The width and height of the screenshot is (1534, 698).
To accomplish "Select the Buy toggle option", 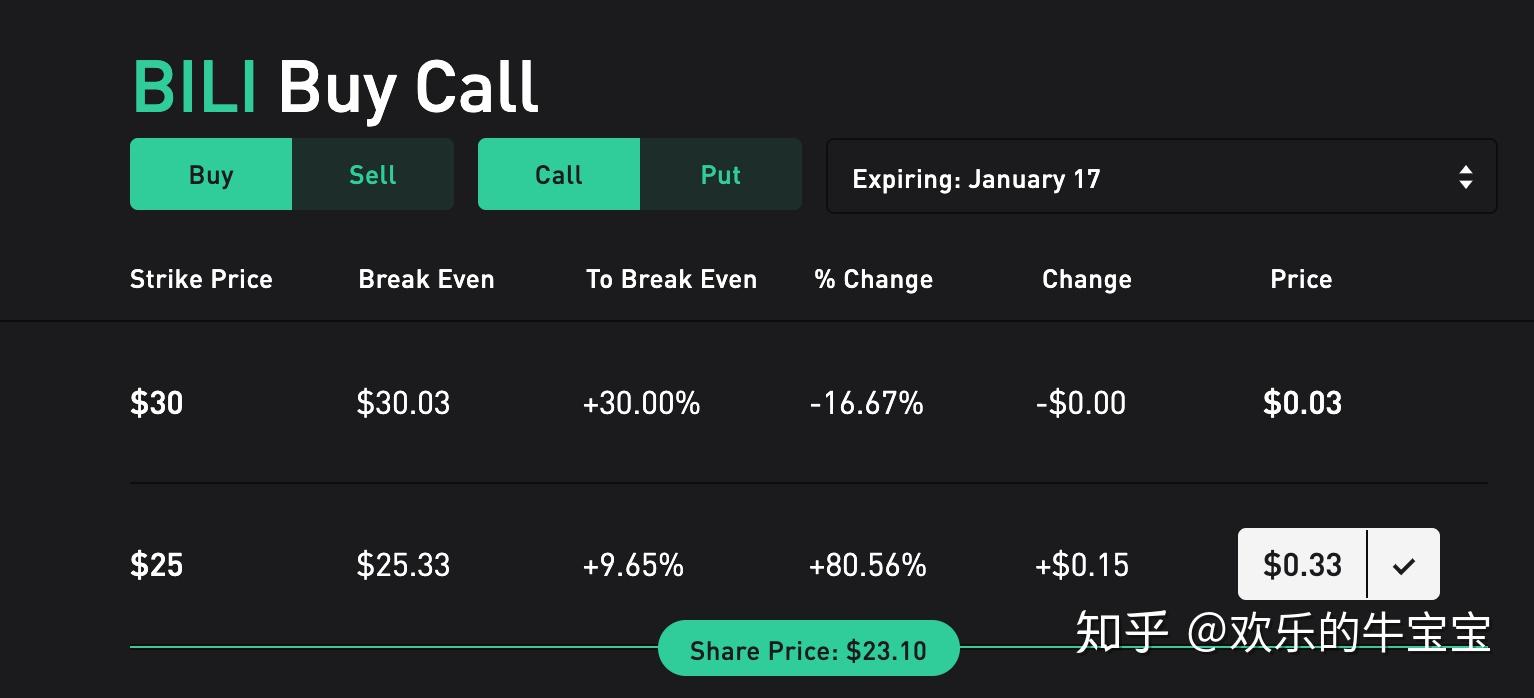I will click(211, 175).
